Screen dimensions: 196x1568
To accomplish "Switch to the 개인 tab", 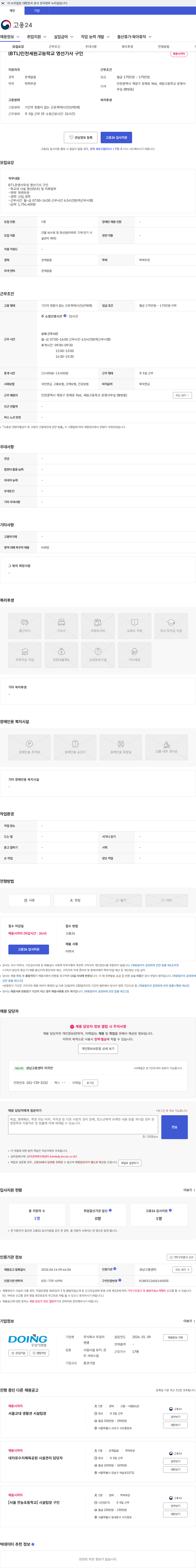I will click(x=12, y=10).
